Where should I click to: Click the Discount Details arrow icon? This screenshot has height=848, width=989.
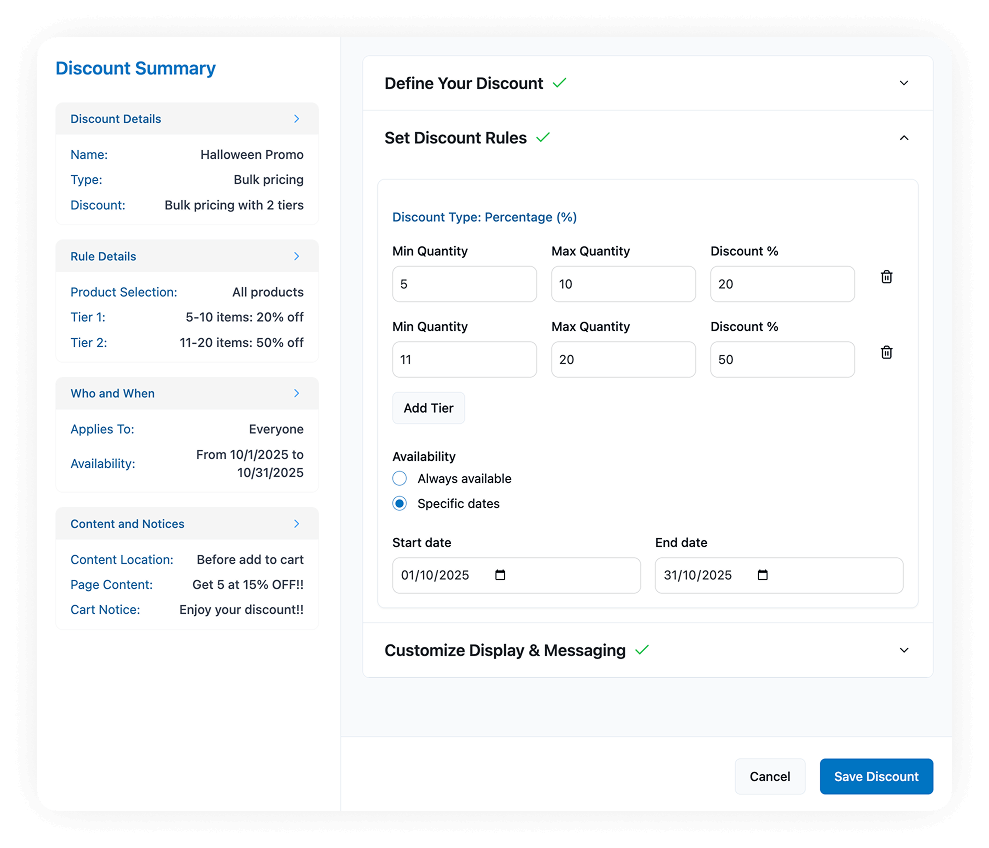click(296, 119)
